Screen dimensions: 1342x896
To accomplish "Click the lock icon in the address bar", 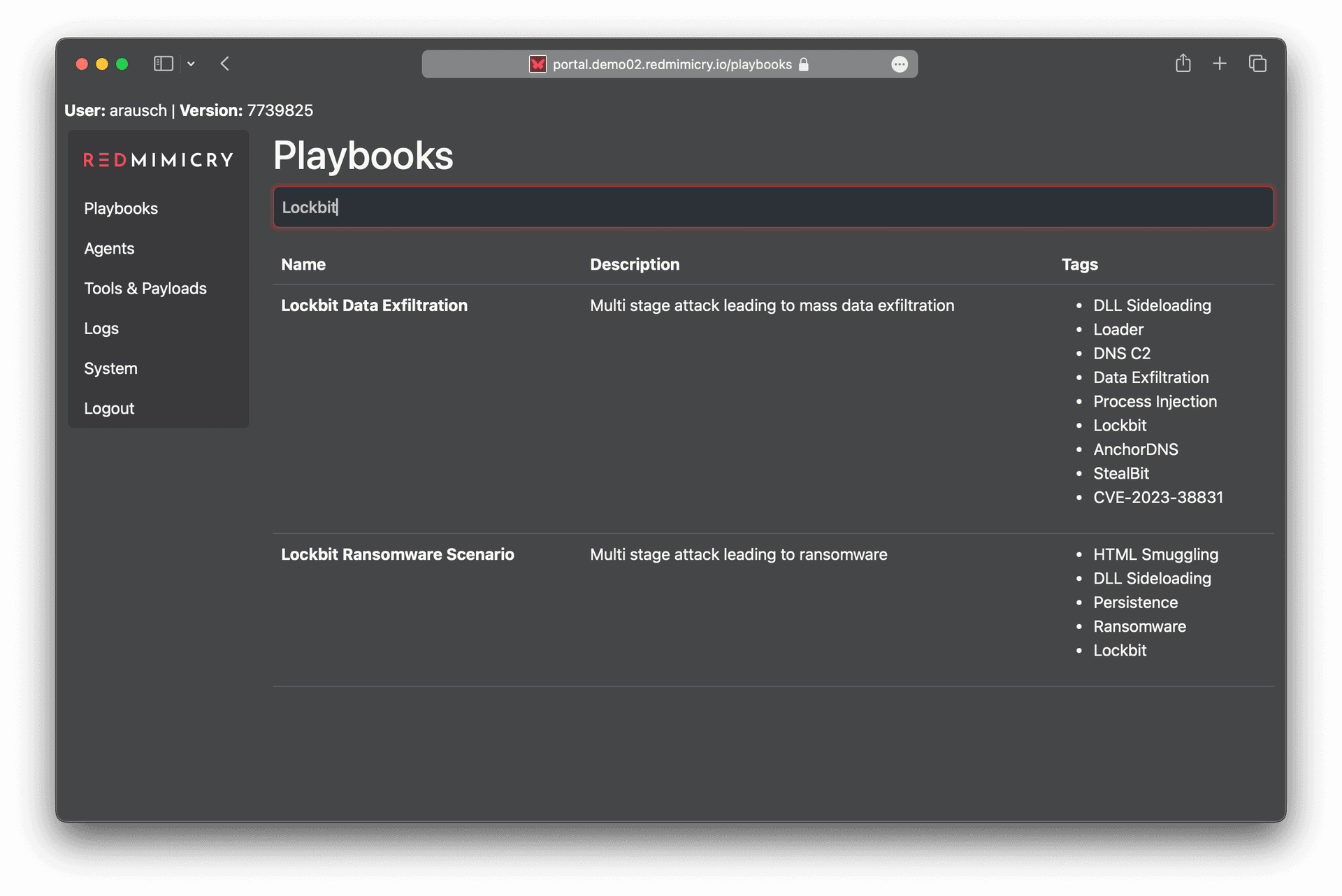I will 804,64.
